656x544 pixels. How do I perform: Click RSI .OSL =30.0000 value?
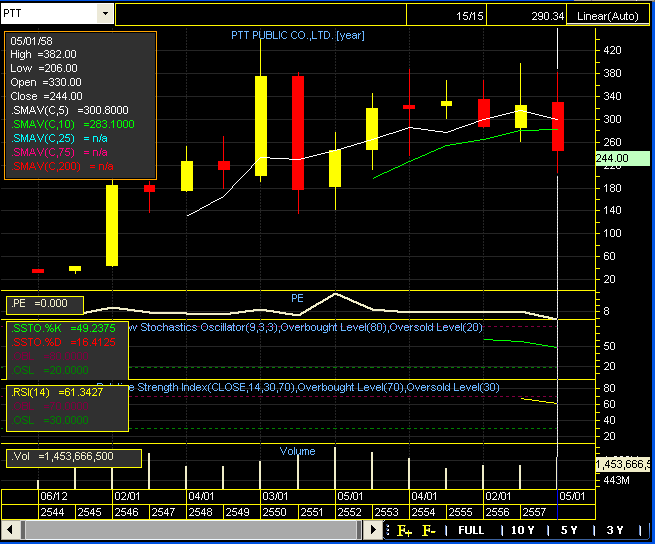point(50,420)
